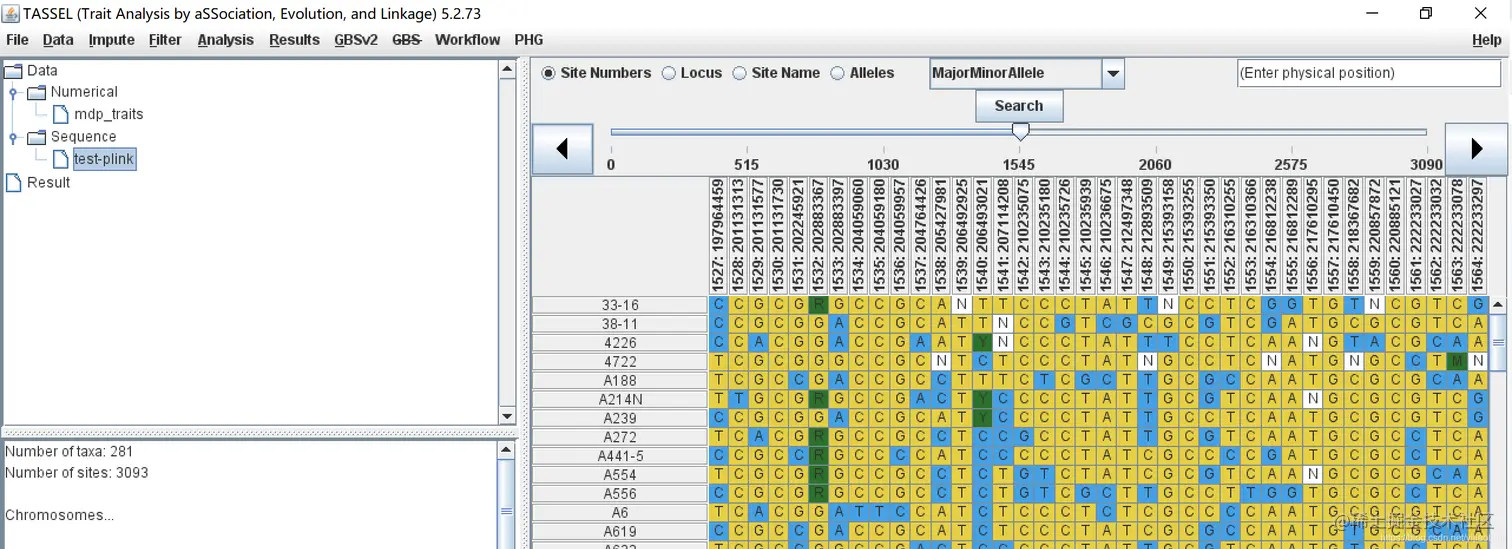1512x549 pixels.
Task: Click the taxon row header A619
Action: click(620, 532)
